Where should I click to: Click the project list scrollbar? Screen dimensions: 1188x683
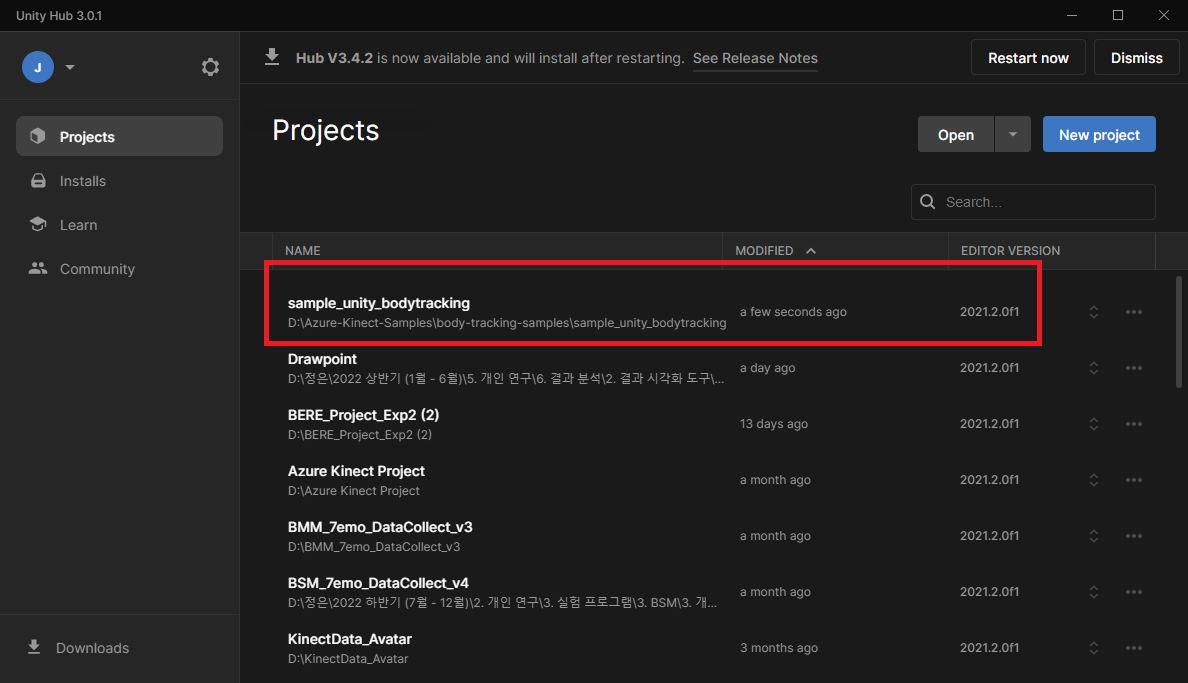click(1178, 332)
